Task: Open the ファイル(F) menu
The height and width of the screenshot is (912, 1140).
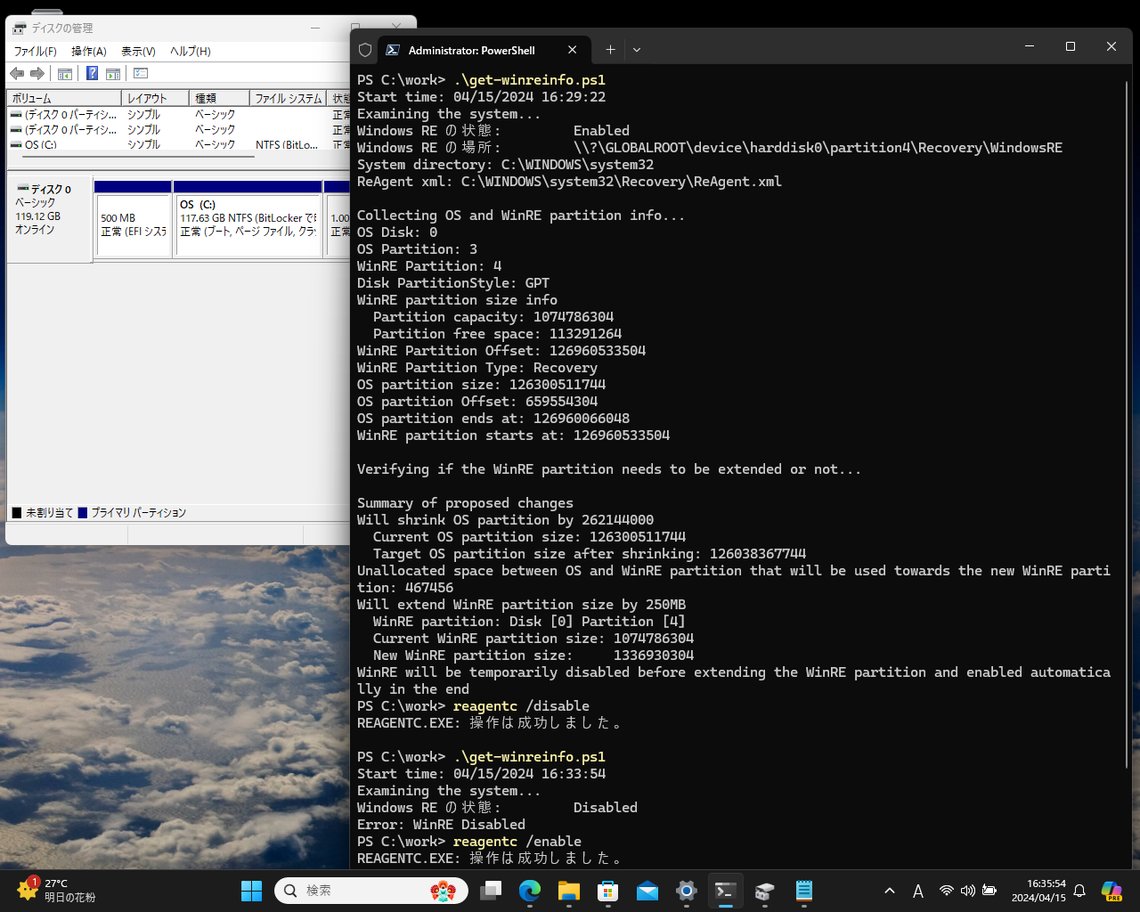Action: (x=35, y=51)
